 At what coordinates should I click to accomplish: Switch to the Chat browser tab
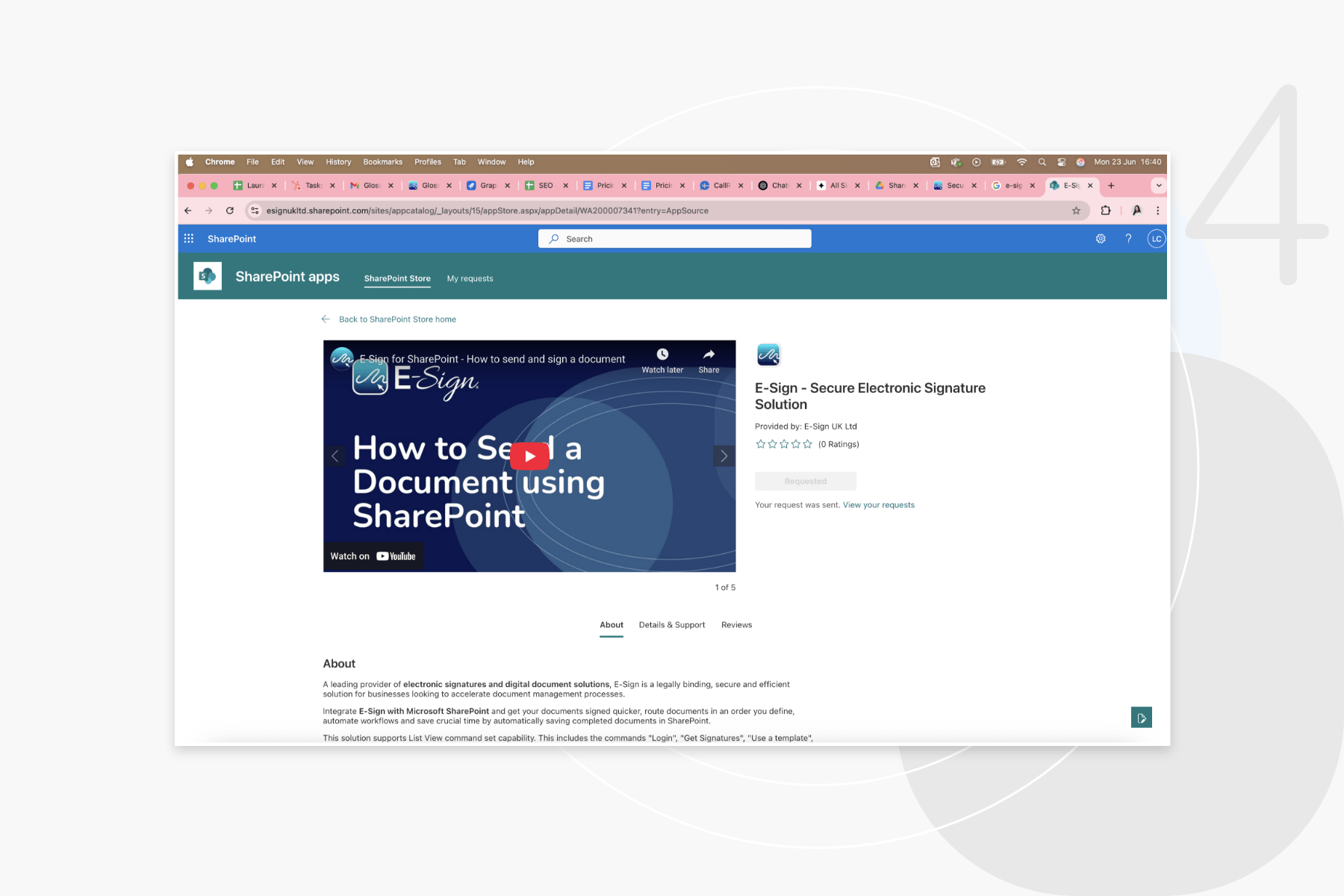coord(779,185)
